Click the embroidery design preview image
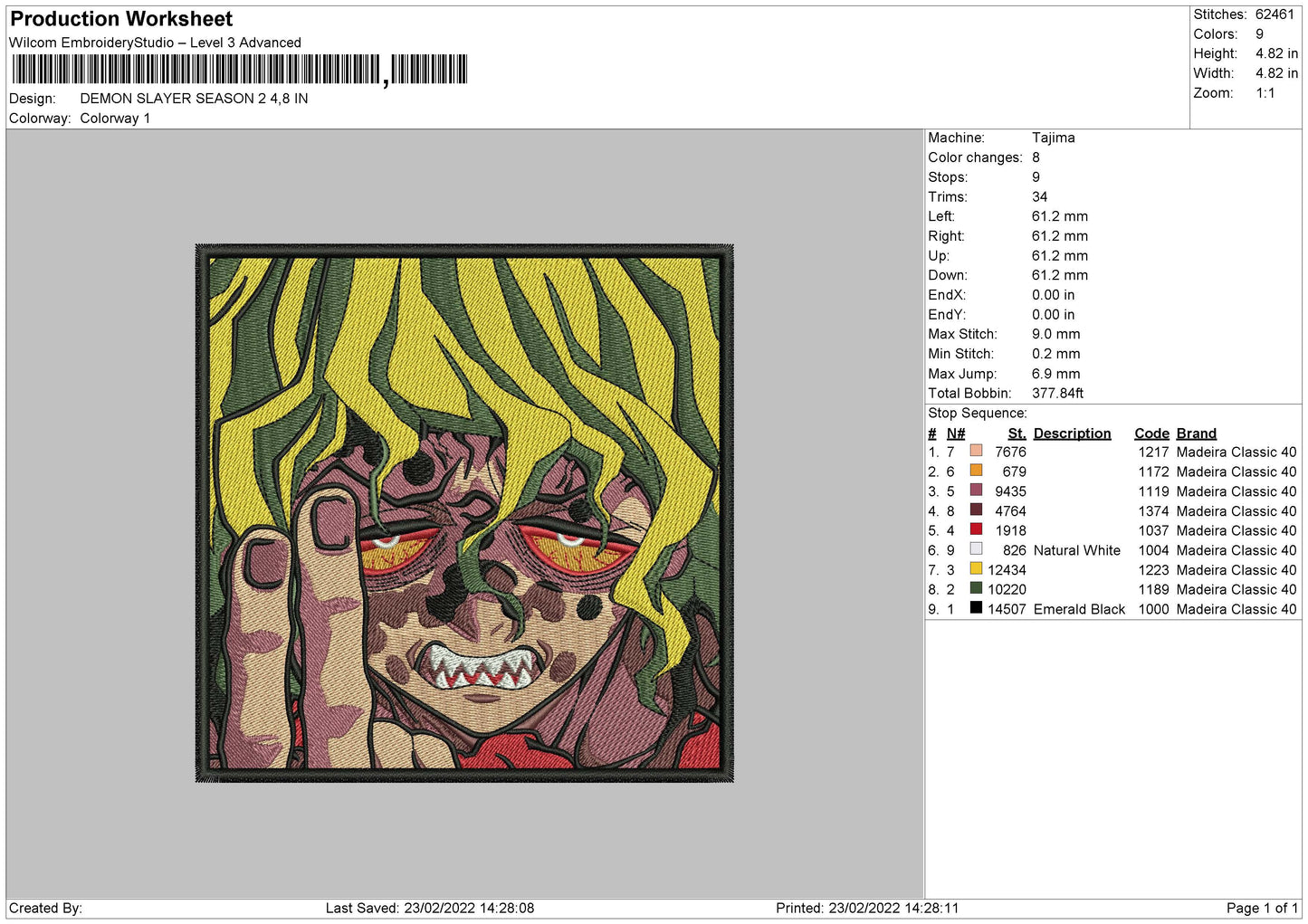 464,513
